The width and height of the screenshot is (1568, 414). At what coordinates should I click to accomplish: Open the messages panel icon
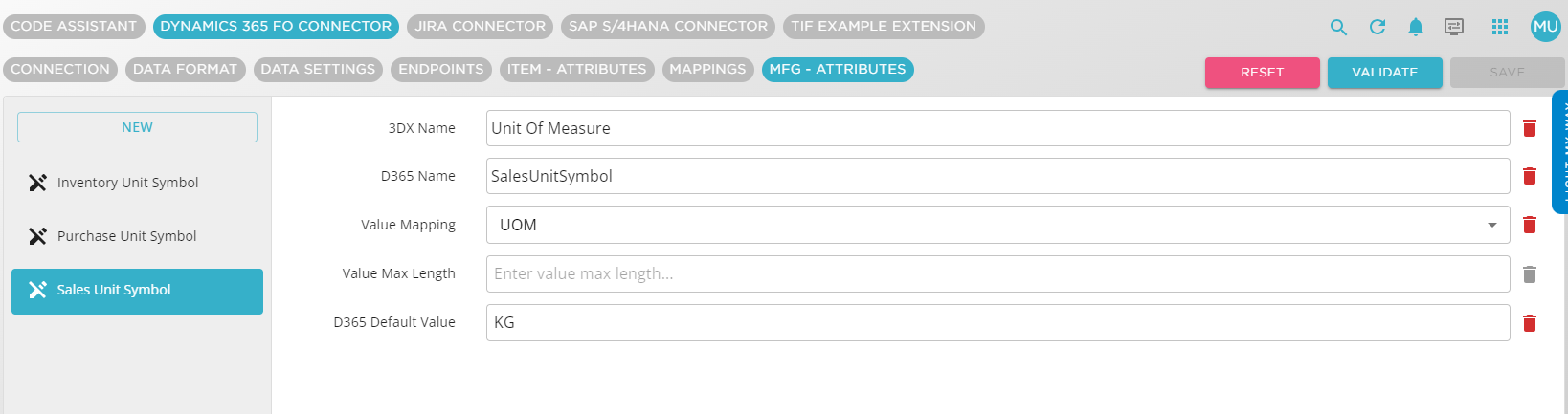coord(1454,27)
